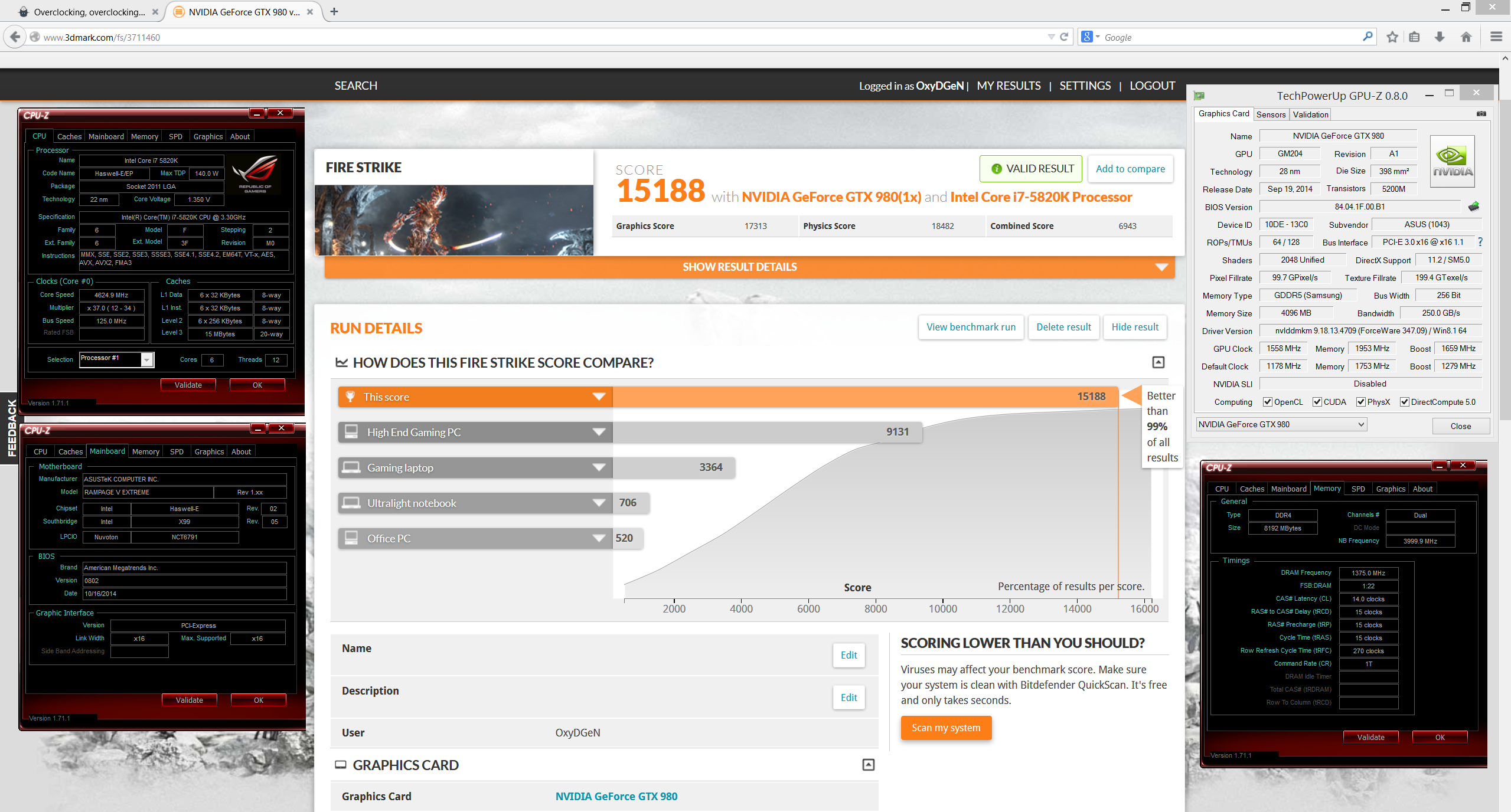Expand the Ultralight notebook dropdown arrow
Screen dimensions: 1511x812
click(x=599, y=503)
